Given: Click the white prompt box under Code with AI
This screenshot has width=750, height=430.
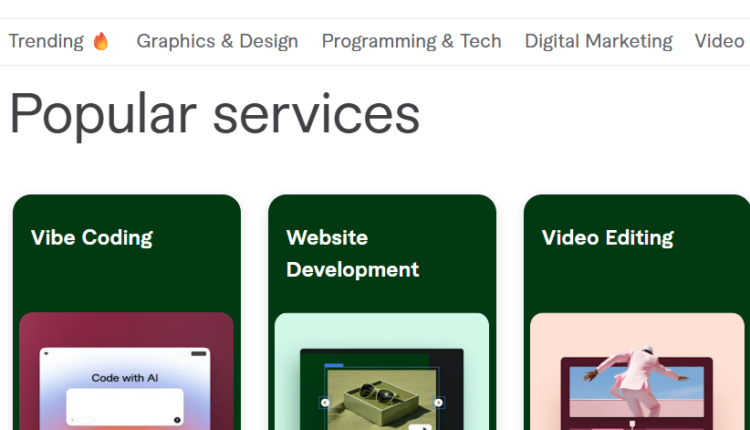Looking at the screenshot, I should point(125,407).
